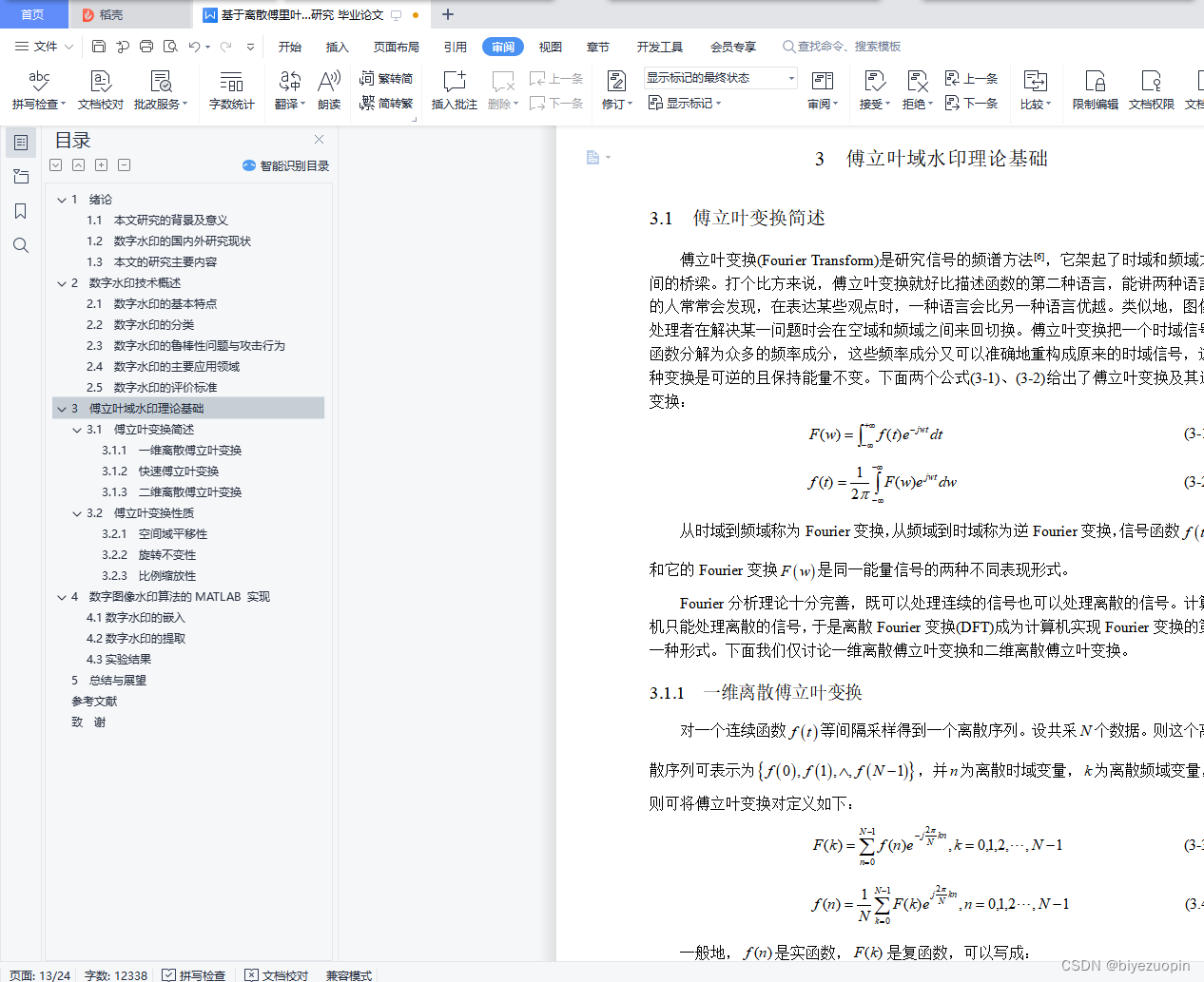Image resolution: width=1204 pixels, height=982 pixels.
Task: Switch to the 视图 ribbon tab
Action: point(551,47)
